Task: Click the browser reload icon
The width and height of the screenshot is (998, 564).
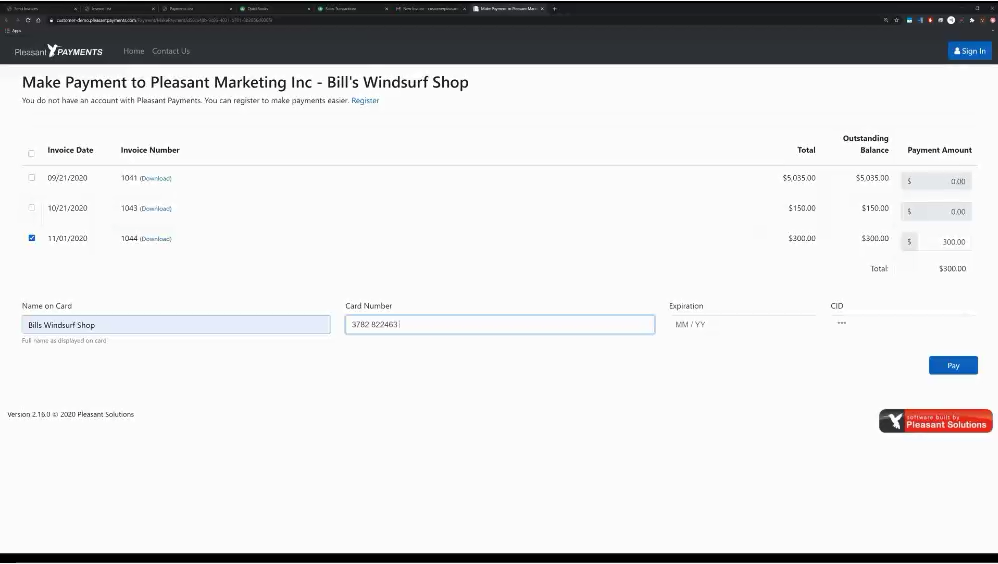Action: pos(27,20)
